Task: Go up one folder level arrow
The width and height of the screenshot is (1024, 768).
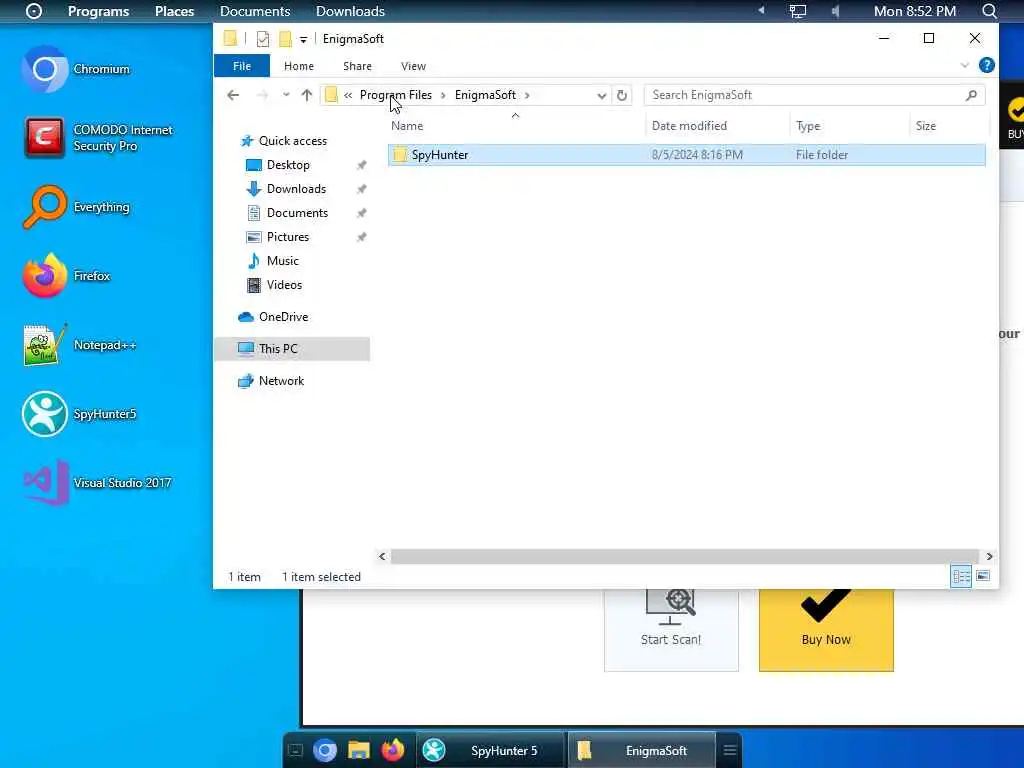Action: click(x=306, y=95)
